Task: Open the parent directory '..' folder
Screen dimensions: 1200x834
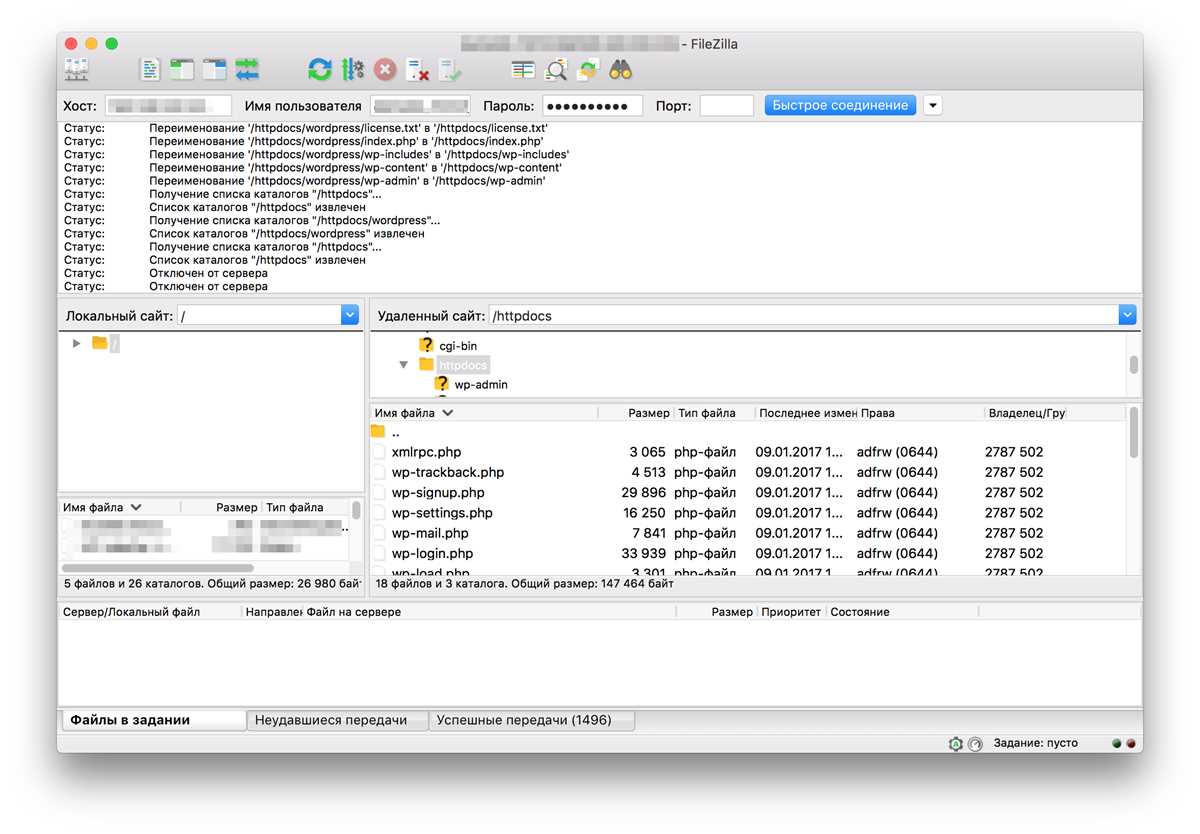Action: 396,432
